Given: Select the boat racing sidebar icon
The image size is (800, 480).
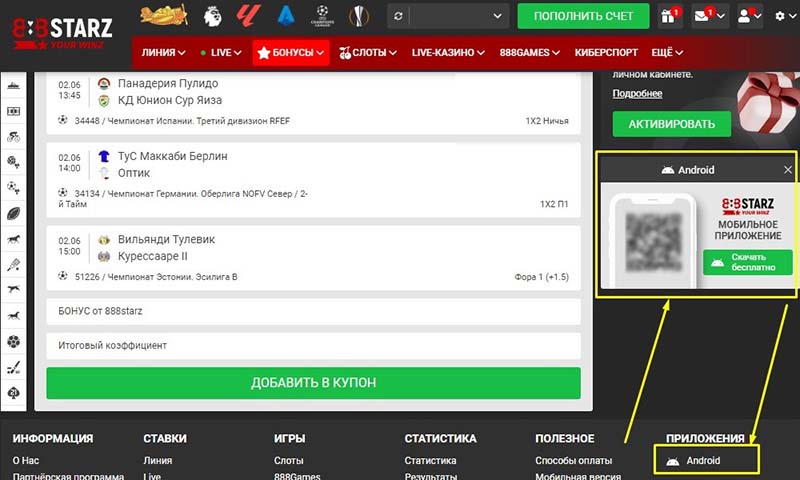Looking at the screenshot, I should (x=14, y=86).
